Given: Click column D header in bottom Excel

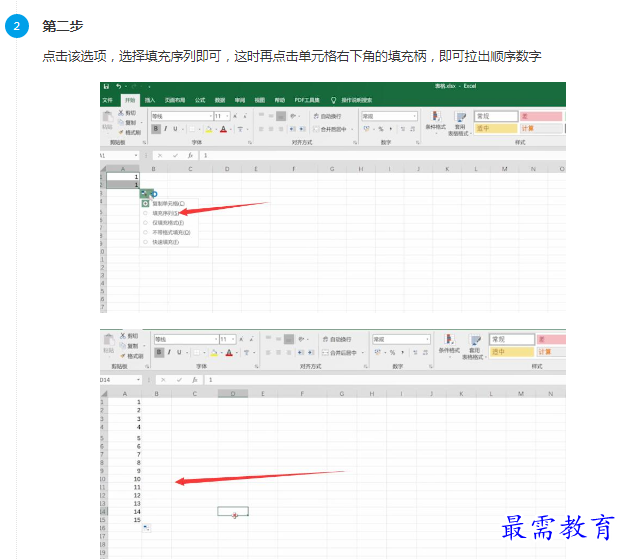Looking at the screenshot, I should tap(233, 394).
